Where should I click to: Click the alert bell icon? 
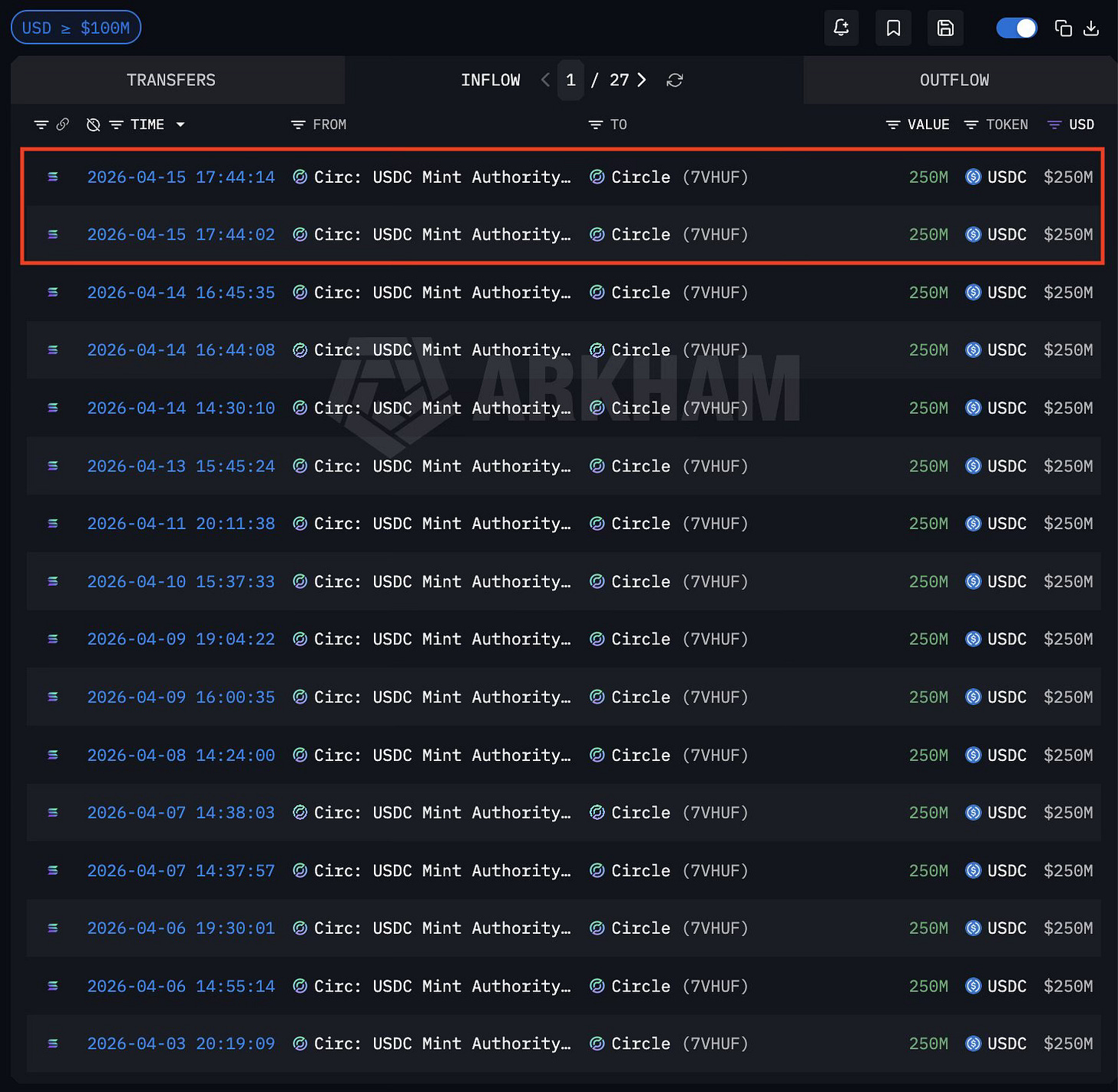(842, 28)
